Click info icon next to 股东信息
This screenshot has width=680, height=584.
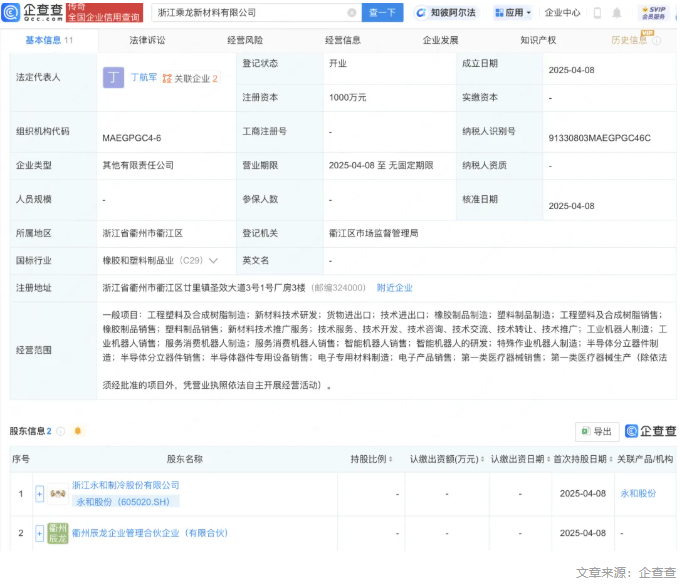[x=61, y=431]
